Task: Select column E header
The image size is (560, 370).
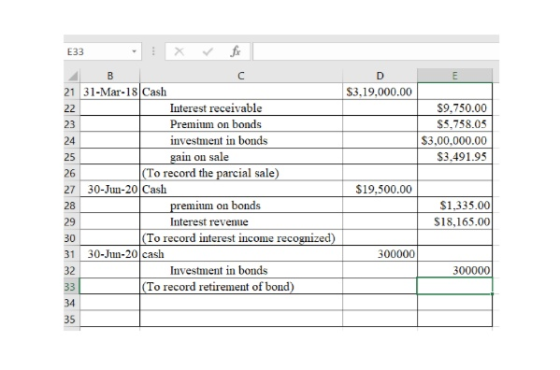Action: (x=455, y=76)
